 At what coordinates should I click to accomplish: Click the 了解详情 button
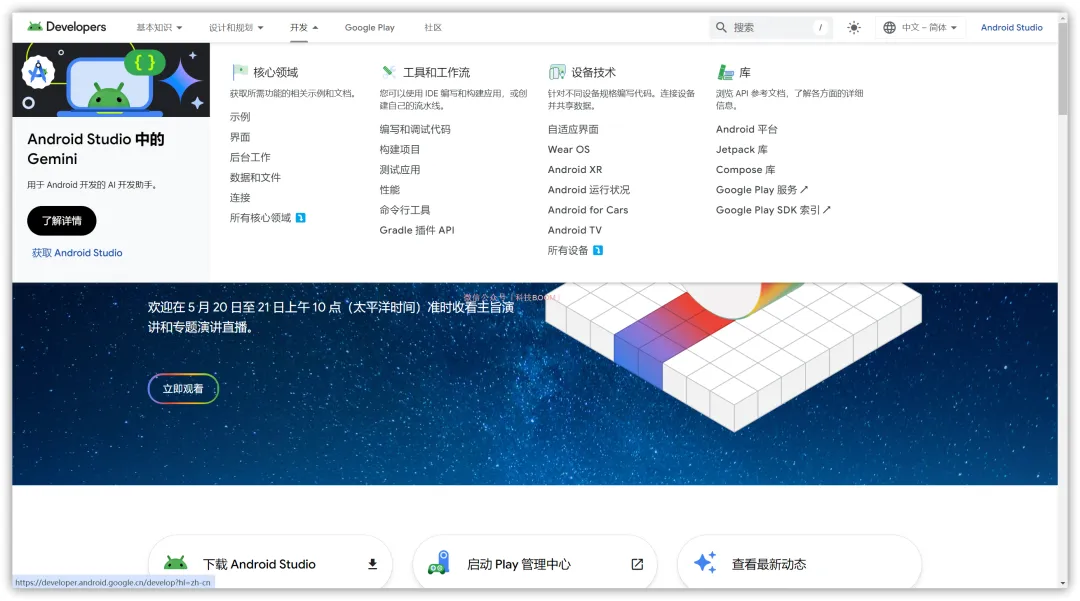click(62, 220)
